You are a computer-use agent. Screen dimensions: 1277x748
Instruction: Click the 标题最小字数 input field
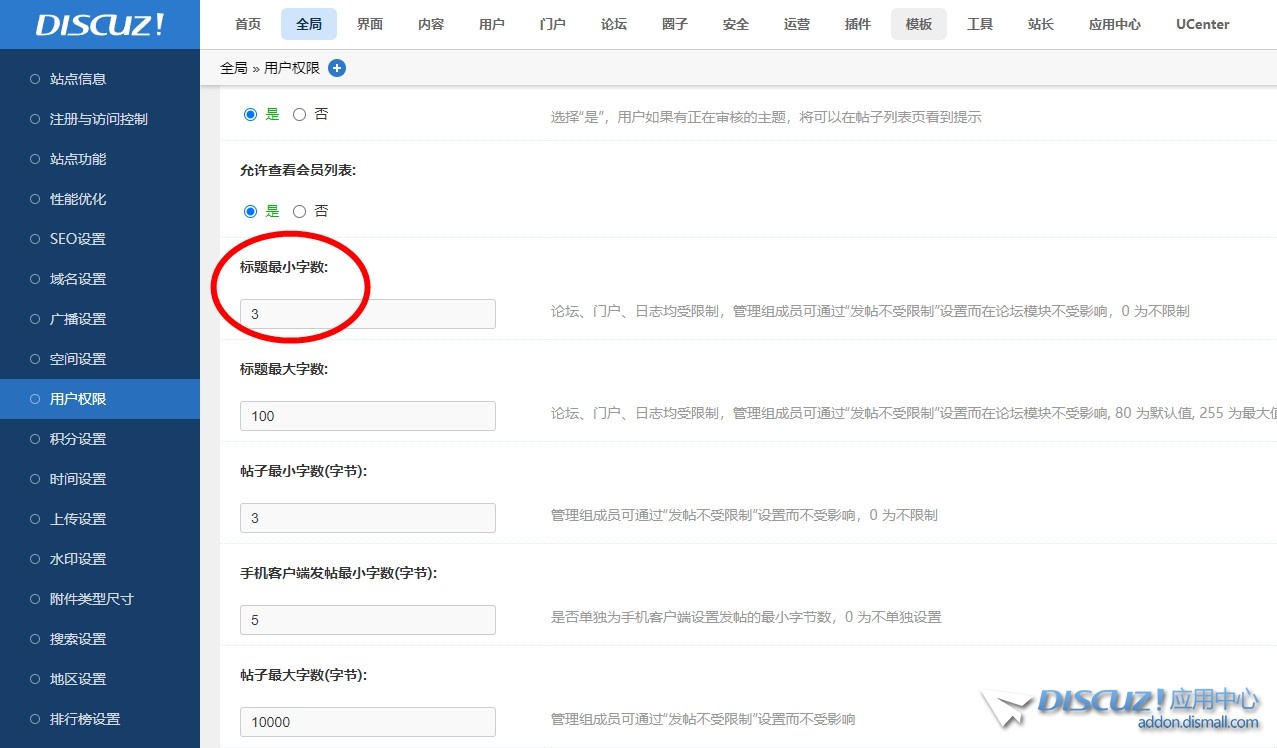coord(367,314)
